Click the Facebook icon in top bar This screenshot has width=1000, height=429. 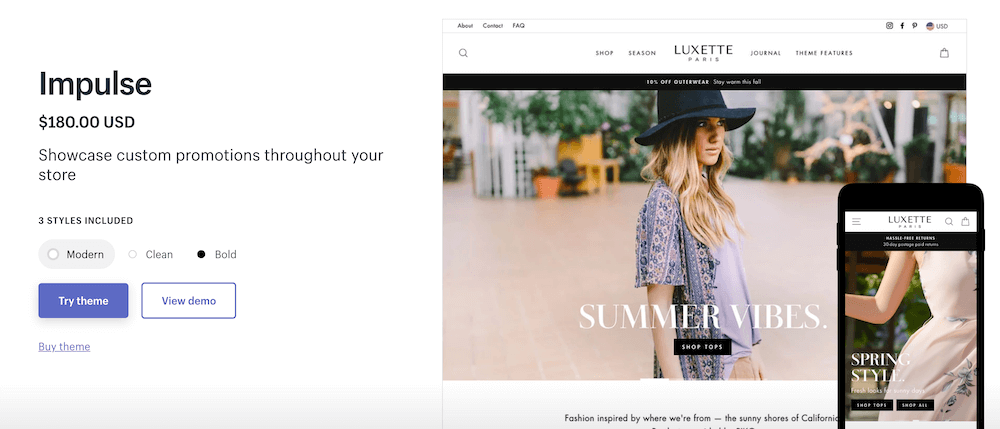point(902,26)
